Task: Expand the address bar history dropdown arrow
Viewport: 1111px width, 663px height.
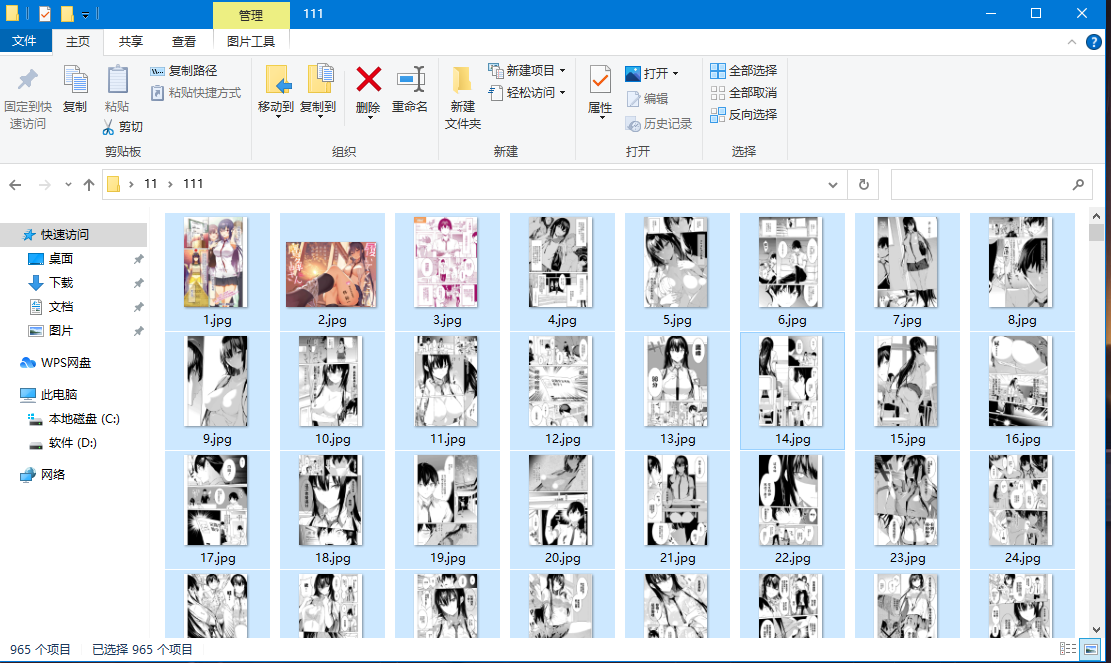Action: pyautogui.click(x=834, y=184)
